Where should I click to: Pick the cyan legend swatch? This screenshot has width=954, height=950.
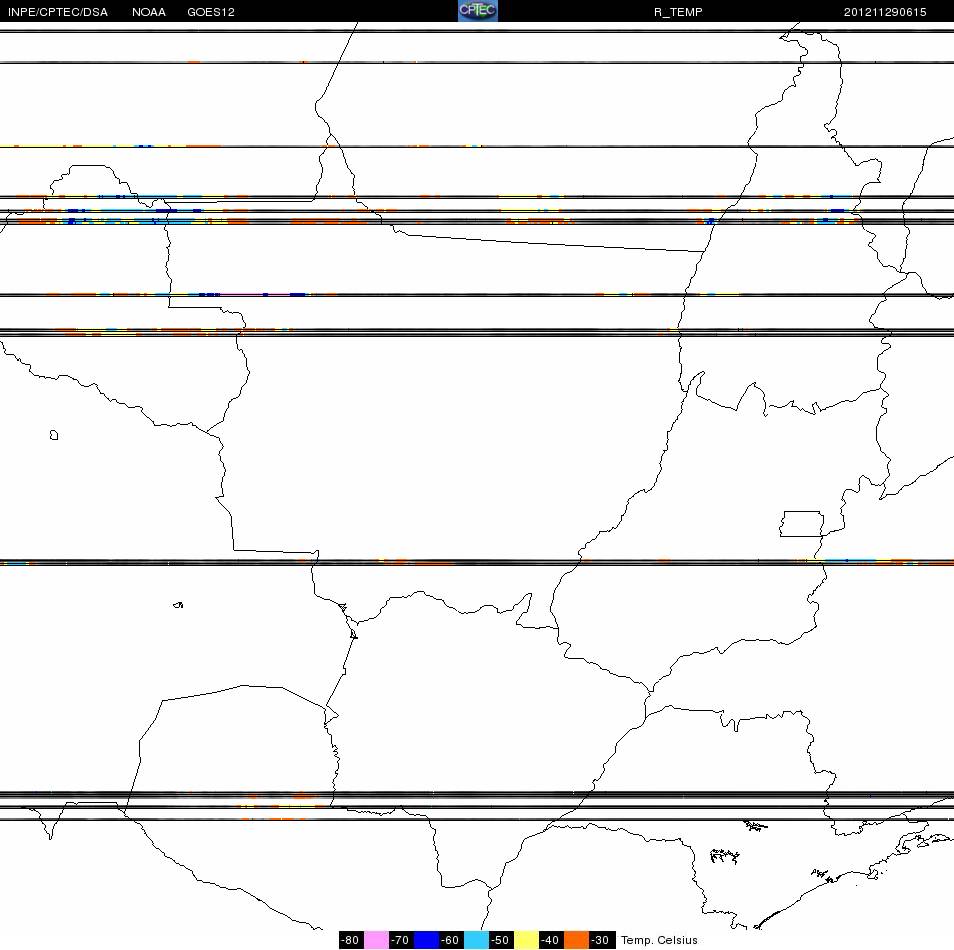pyautogui.click(x=476, y=940)
